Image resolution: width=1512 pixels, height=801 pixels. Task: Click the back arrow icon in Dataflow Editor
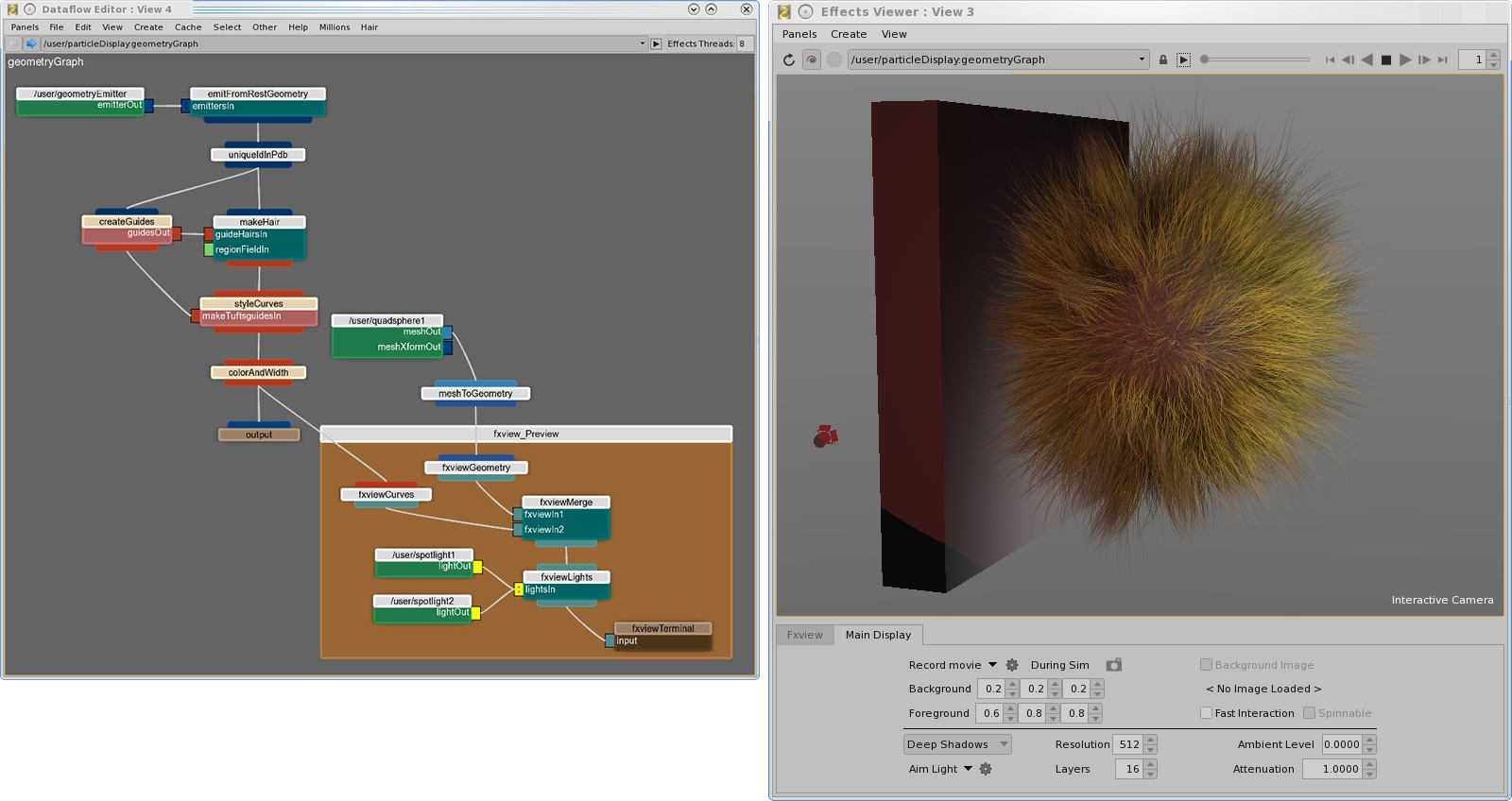pos(13,43)
